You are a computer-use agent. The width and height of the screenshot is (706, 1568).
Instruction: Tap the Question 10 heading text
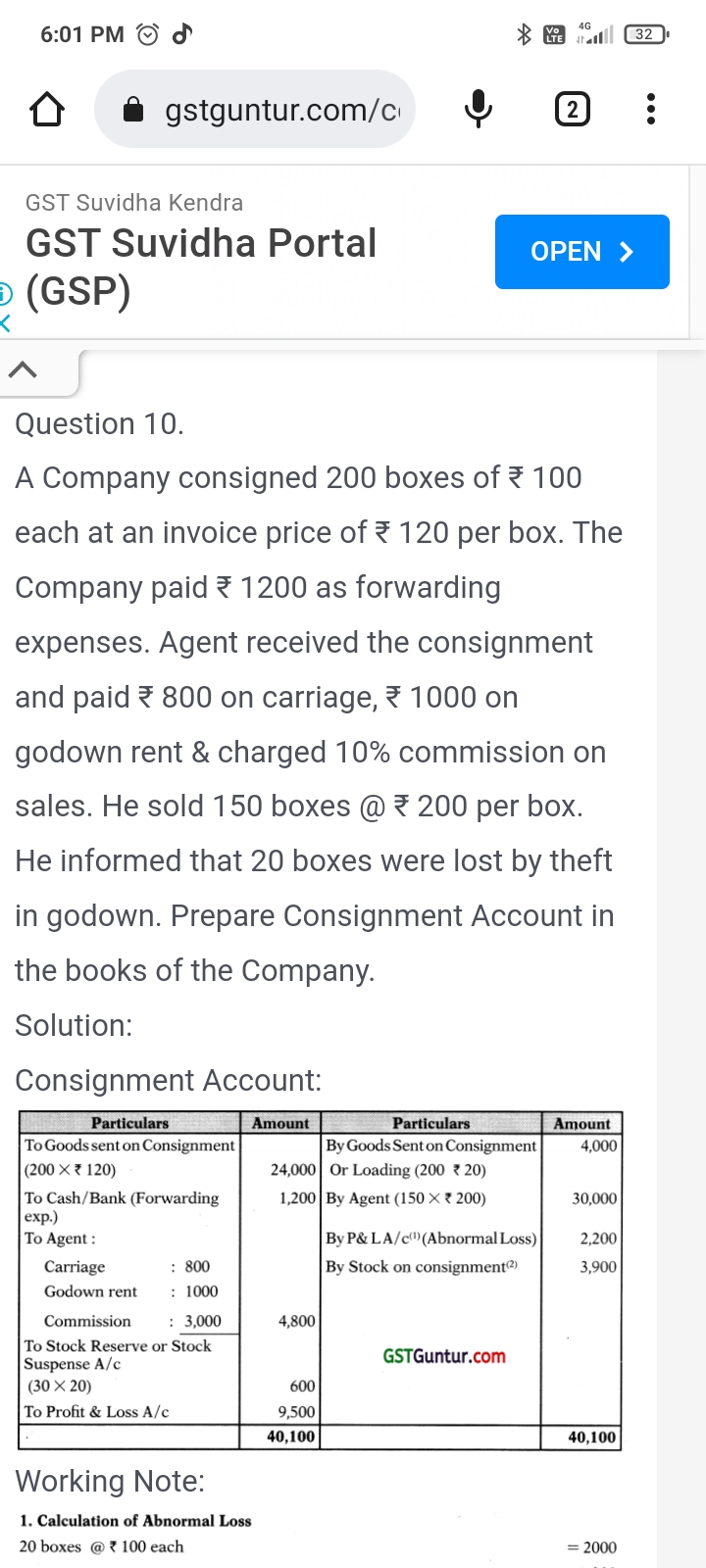coord(99,424)
